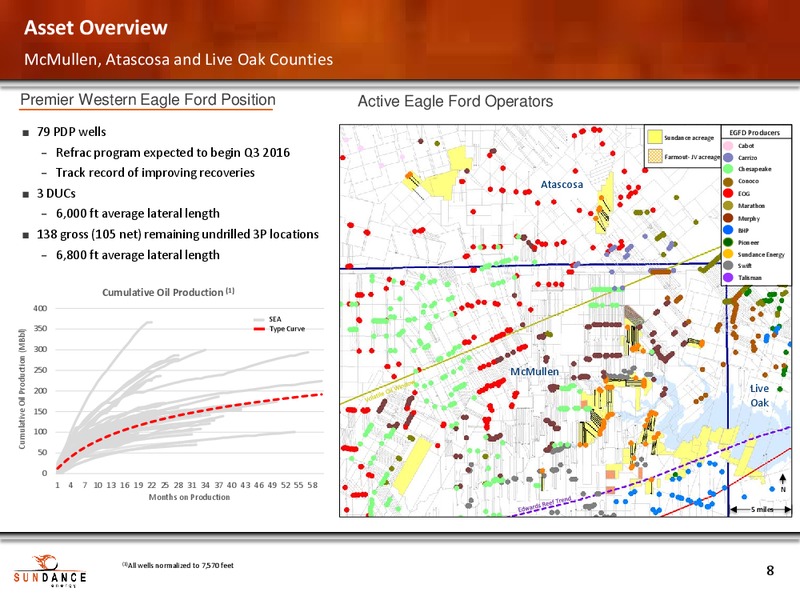The height and width of the screenshot is (600, 800).
Task: Click the '79 PDP wells' bullet
Action: 71,132
